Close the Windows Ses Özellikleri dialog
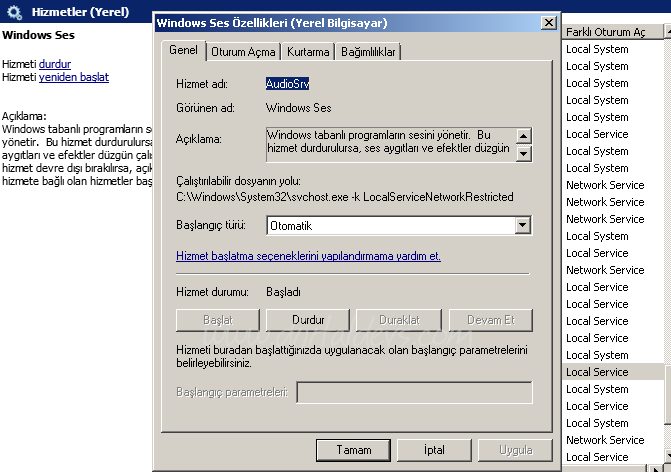Screen dimensions: 671x472 click(547, 23)
